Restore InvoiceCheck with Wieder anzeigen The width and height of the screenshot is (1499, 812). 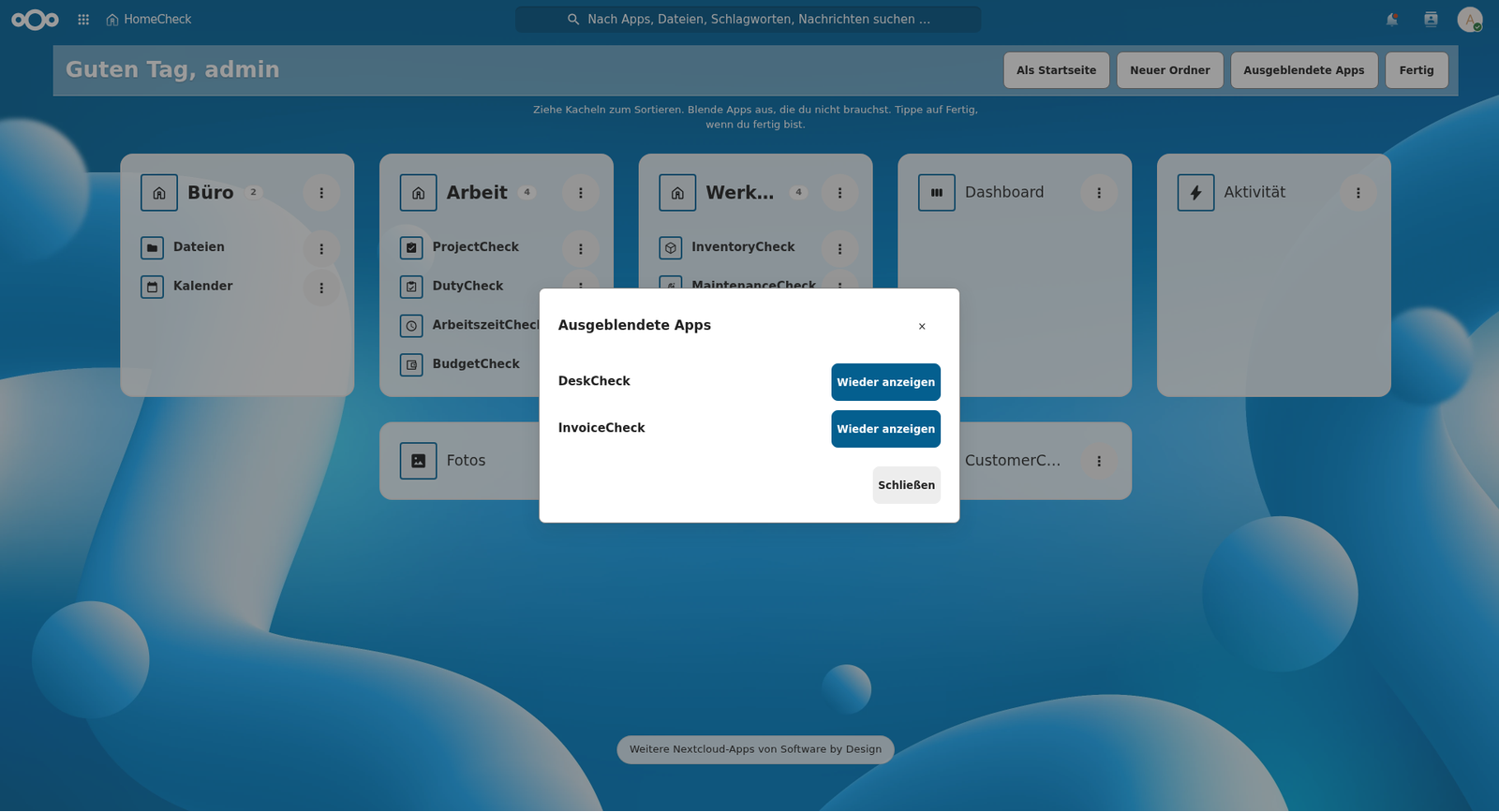pos(886,429)
